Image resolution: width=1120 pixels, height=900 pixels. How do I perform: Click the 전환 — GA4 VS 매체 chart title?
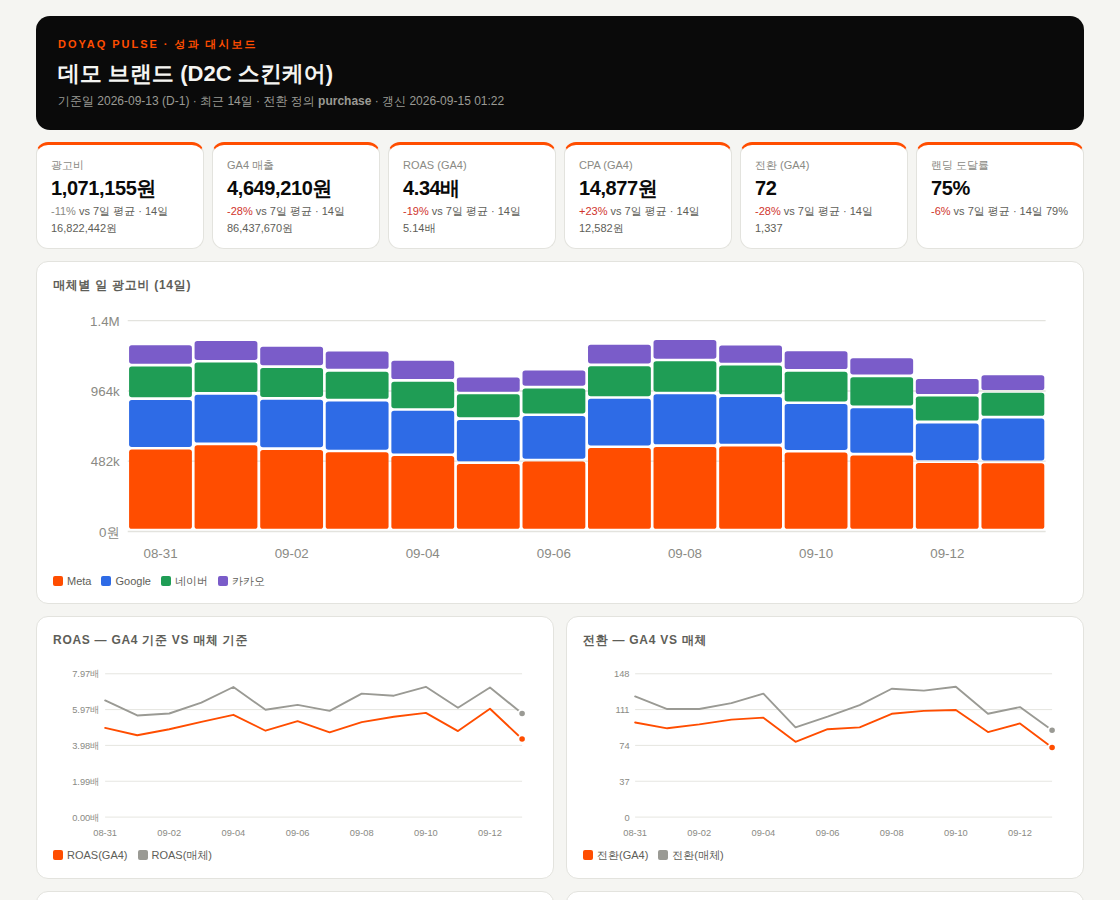644,640
